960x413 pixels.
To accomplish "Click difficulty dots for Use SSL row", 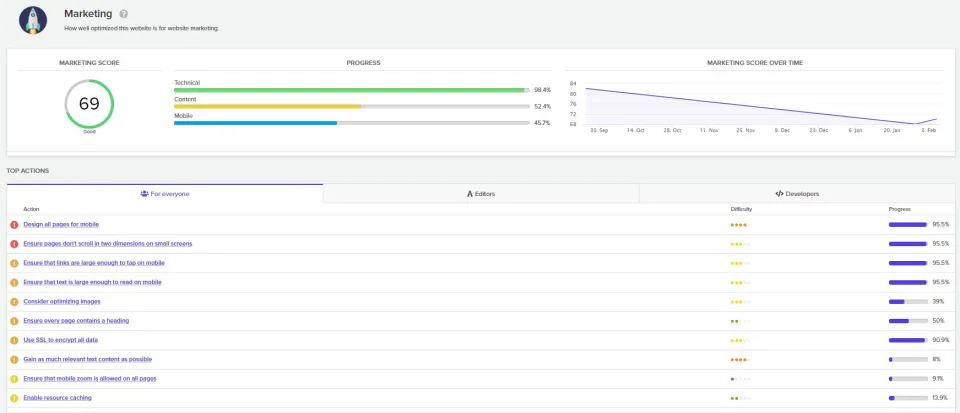I will pyautogui.click(x=740, y=341).
